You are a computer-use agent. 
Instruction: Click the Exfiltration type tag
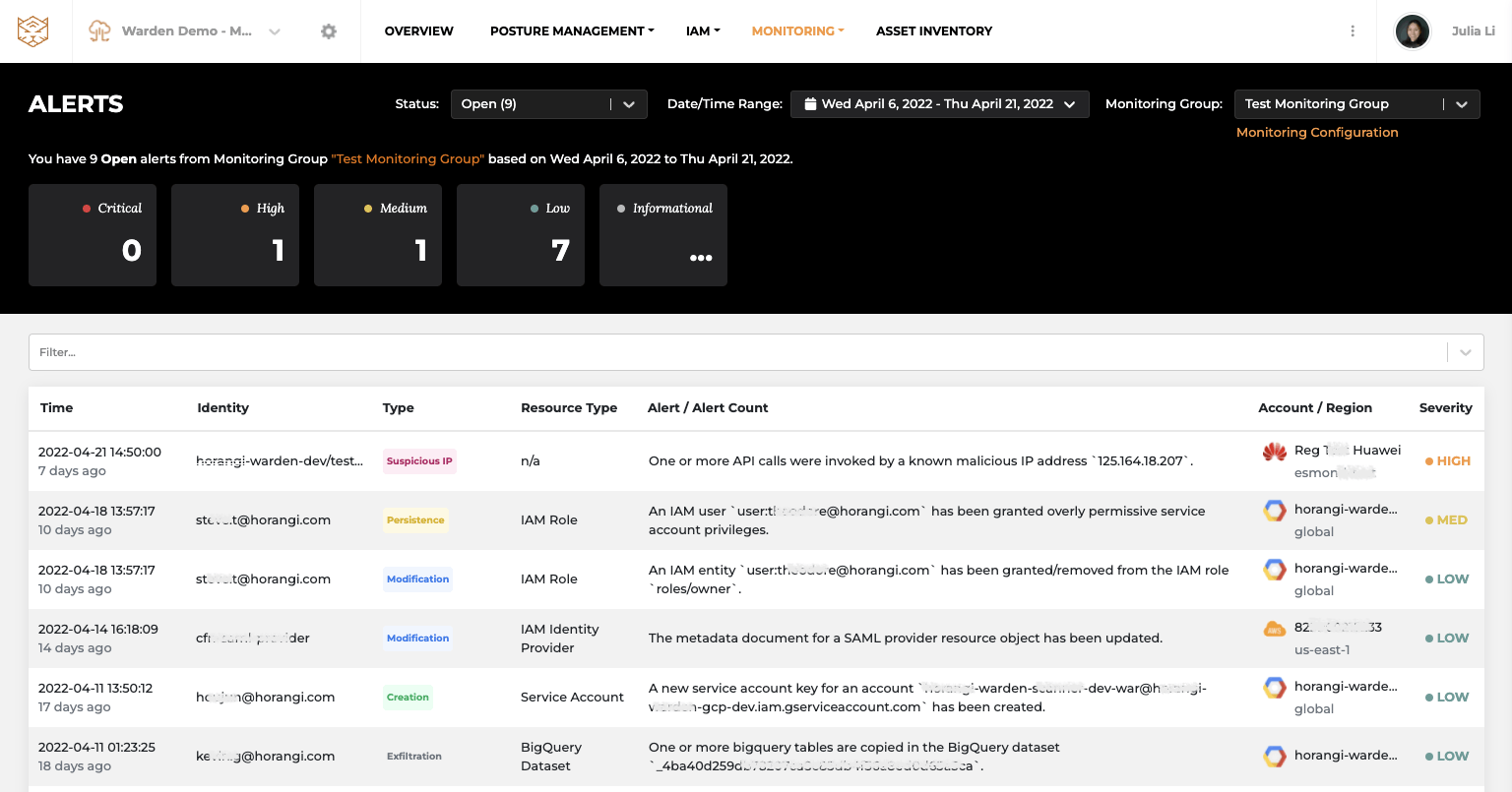pos(414,756)
